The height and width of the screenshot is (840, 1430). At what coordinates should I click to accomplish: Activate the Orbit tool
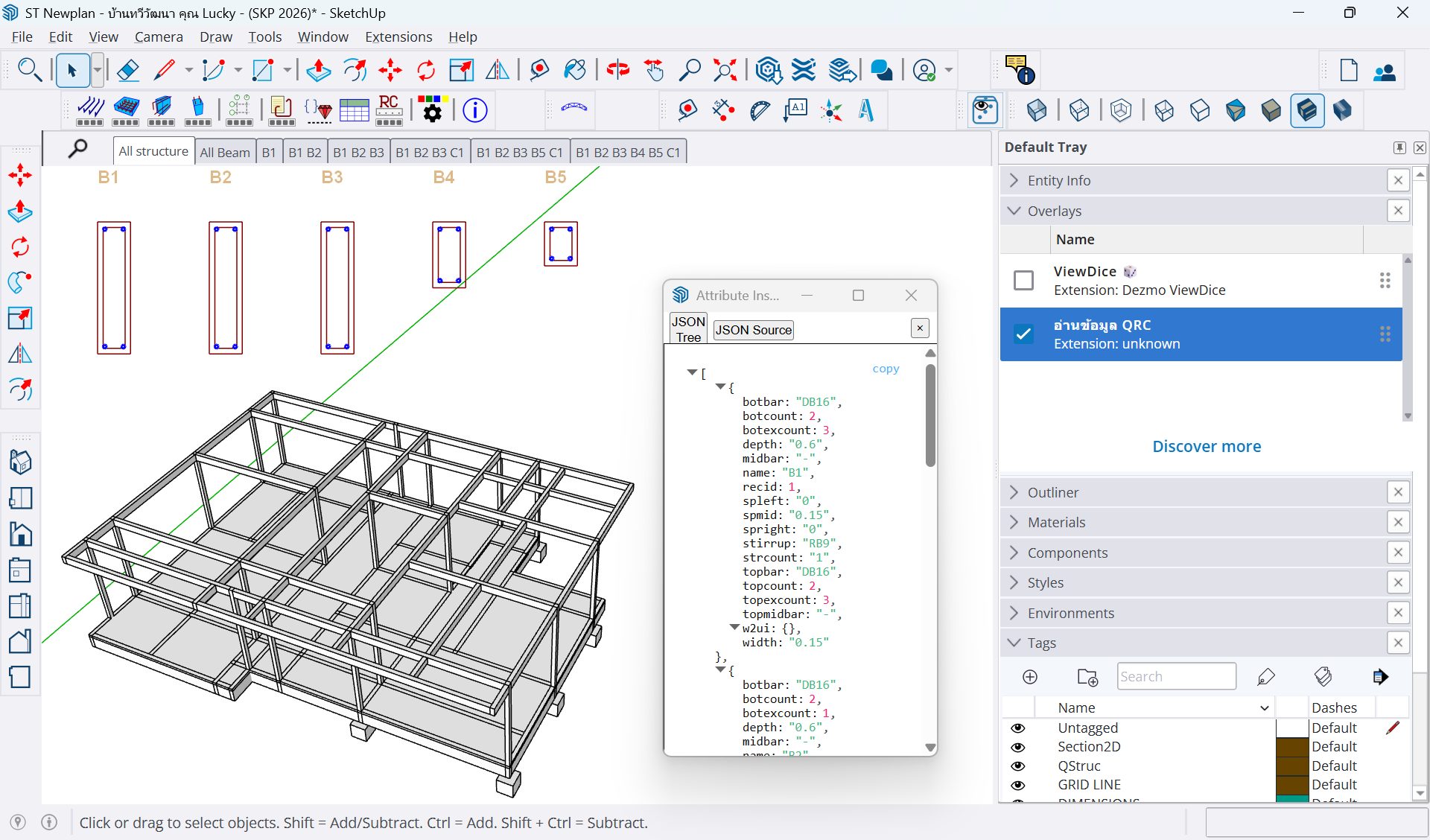[x=617, y=71]
